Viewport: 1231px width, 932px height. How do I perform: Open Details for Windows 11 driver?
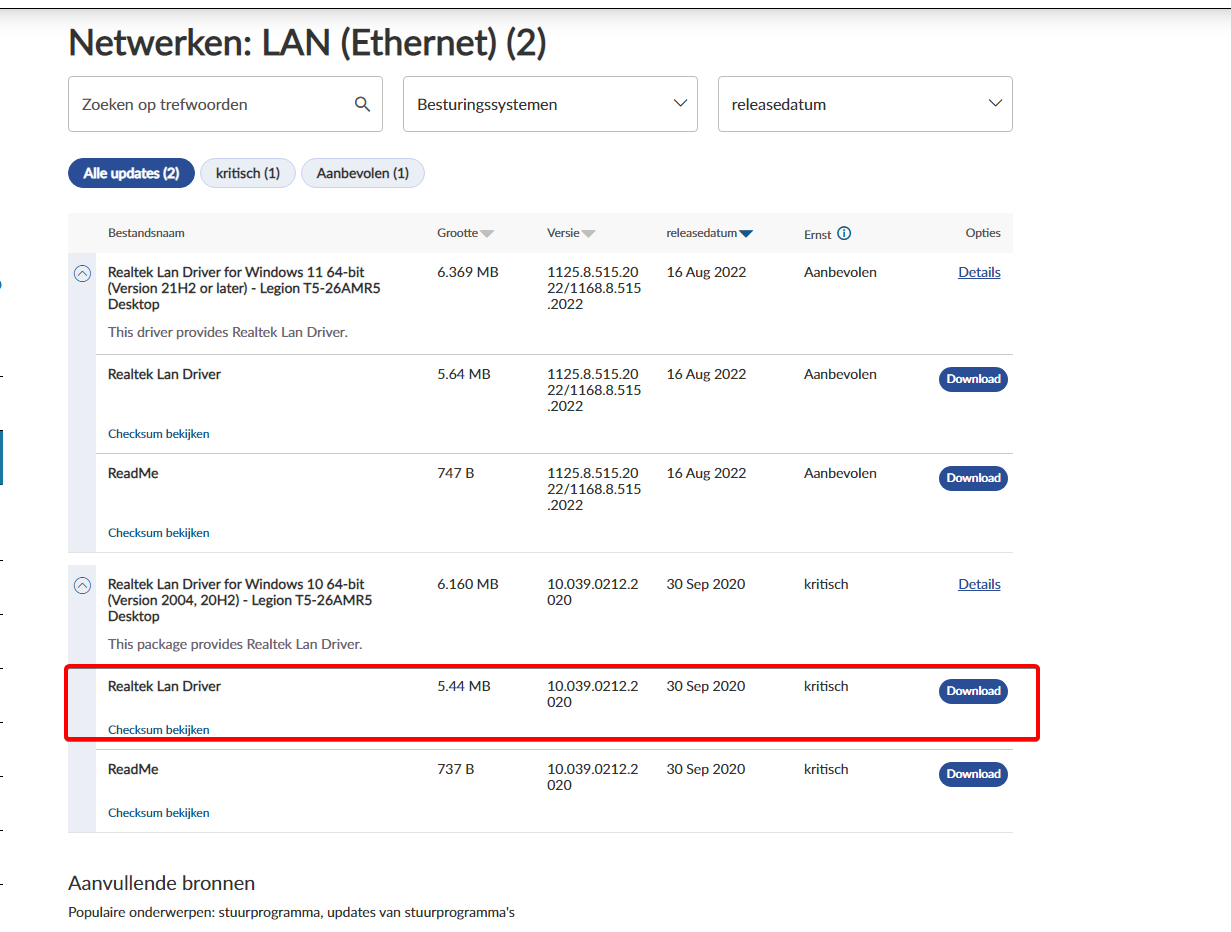[979, 272]
